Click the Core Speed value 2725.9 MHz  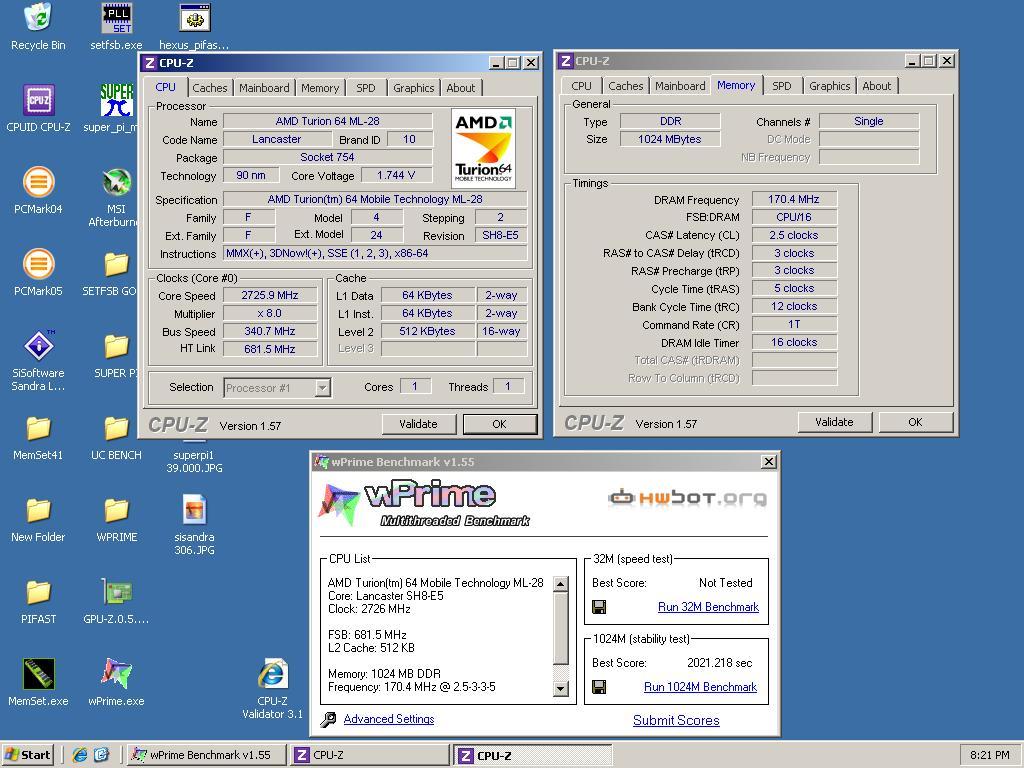click(270, 295)
